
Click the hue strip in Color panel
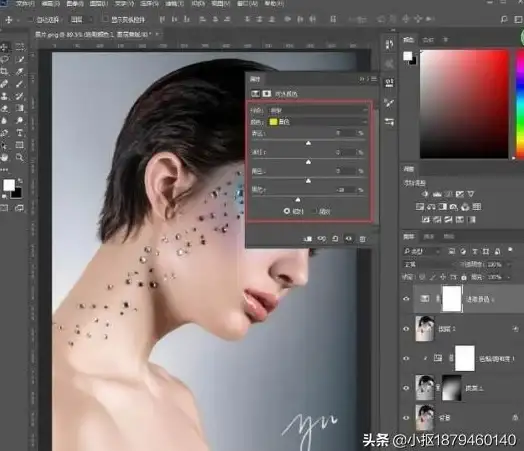point(520,104)
